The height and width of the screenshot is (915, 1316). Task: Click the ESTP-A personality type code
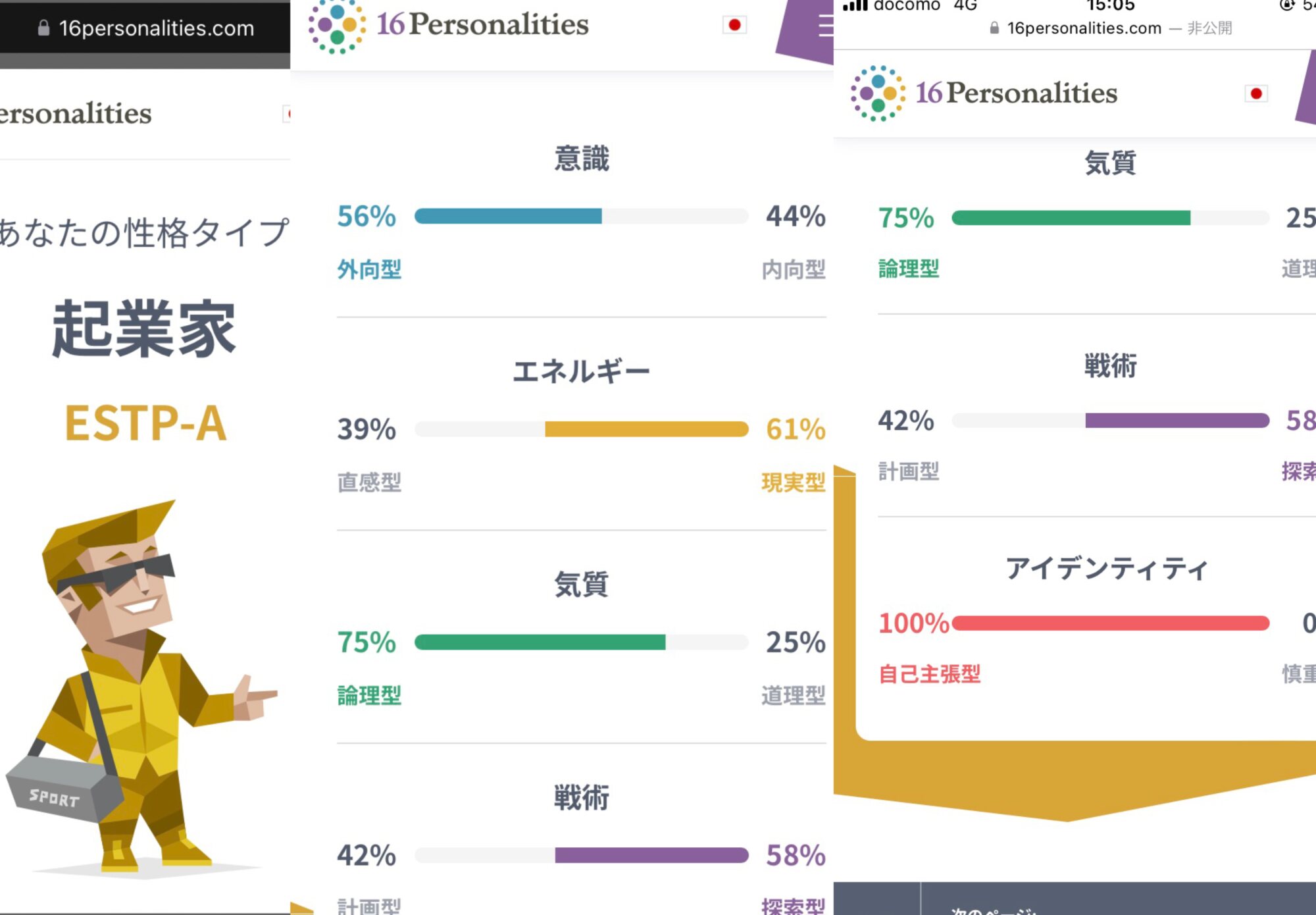tap(145, 423)
